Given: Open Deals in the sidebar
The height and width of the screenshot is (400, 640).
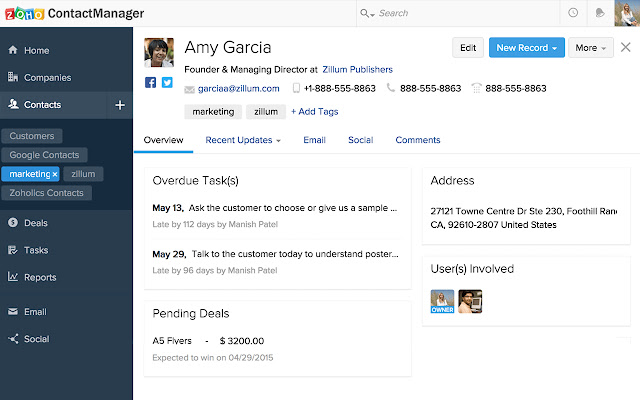Looking at the screenshot, I should coord(36,223).
